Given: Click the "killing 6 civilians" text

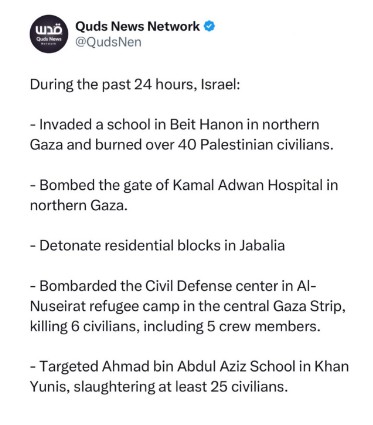Looking at the screenshot, I should tap(83, 326).
